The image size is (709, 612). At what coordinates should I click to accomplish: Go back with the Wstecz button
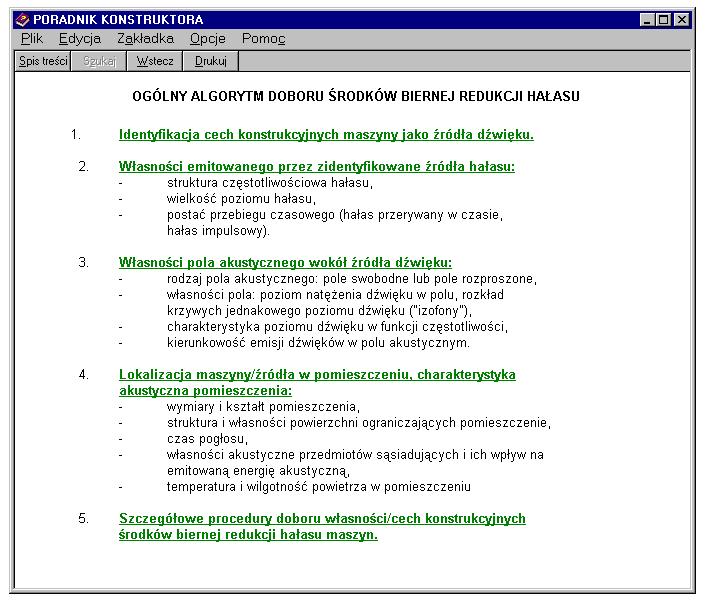pyautogui.click(x=155, y=61)
